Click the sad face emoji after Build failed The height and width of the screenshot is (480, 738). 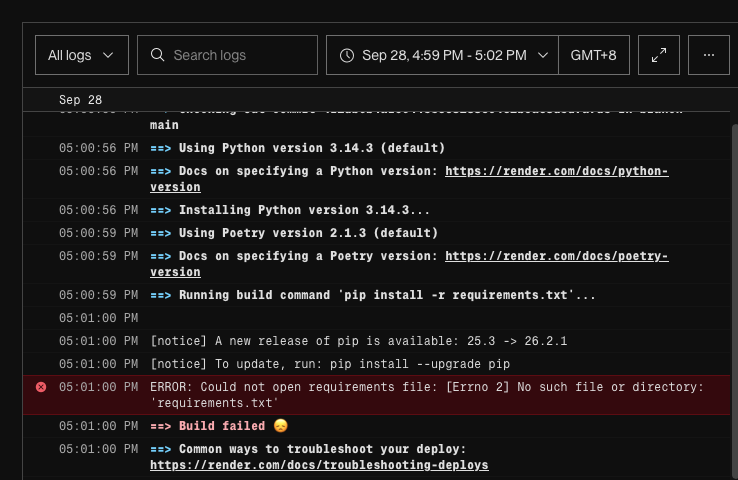(281, 425)
